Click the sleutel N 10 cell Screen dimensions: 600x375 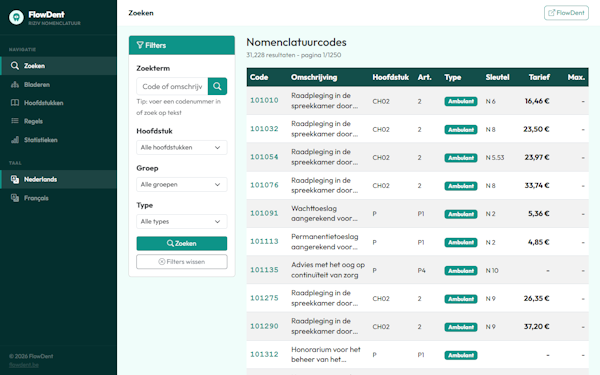pos(492,271)
